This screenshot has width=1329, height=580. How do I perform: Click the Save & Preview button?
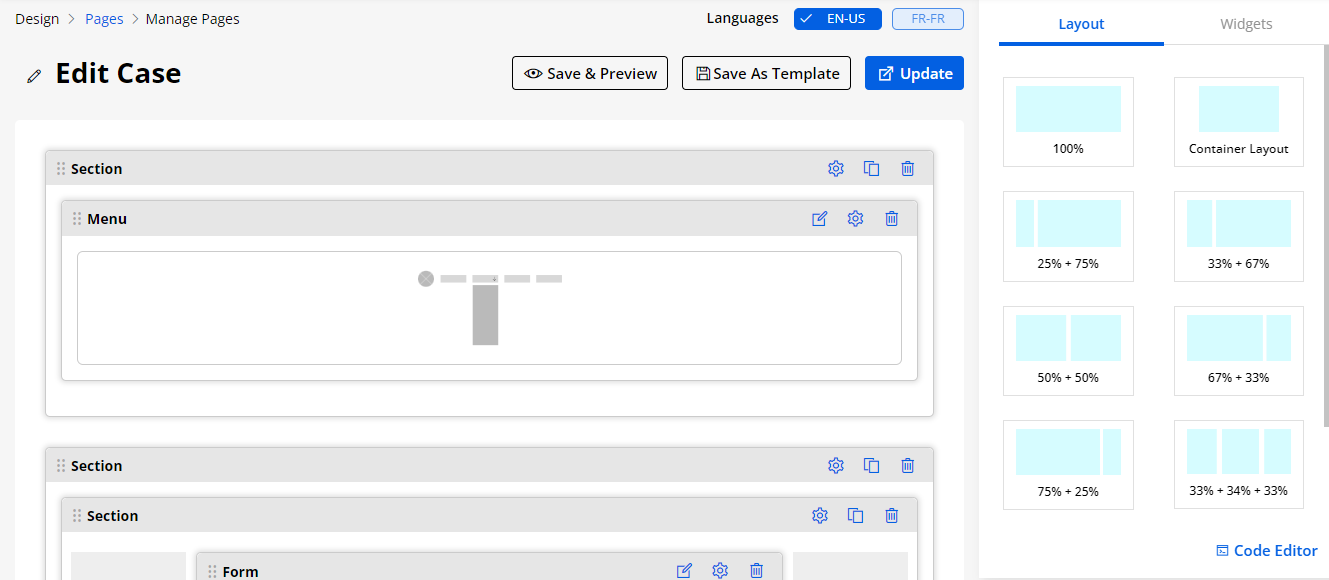point(590,73)
